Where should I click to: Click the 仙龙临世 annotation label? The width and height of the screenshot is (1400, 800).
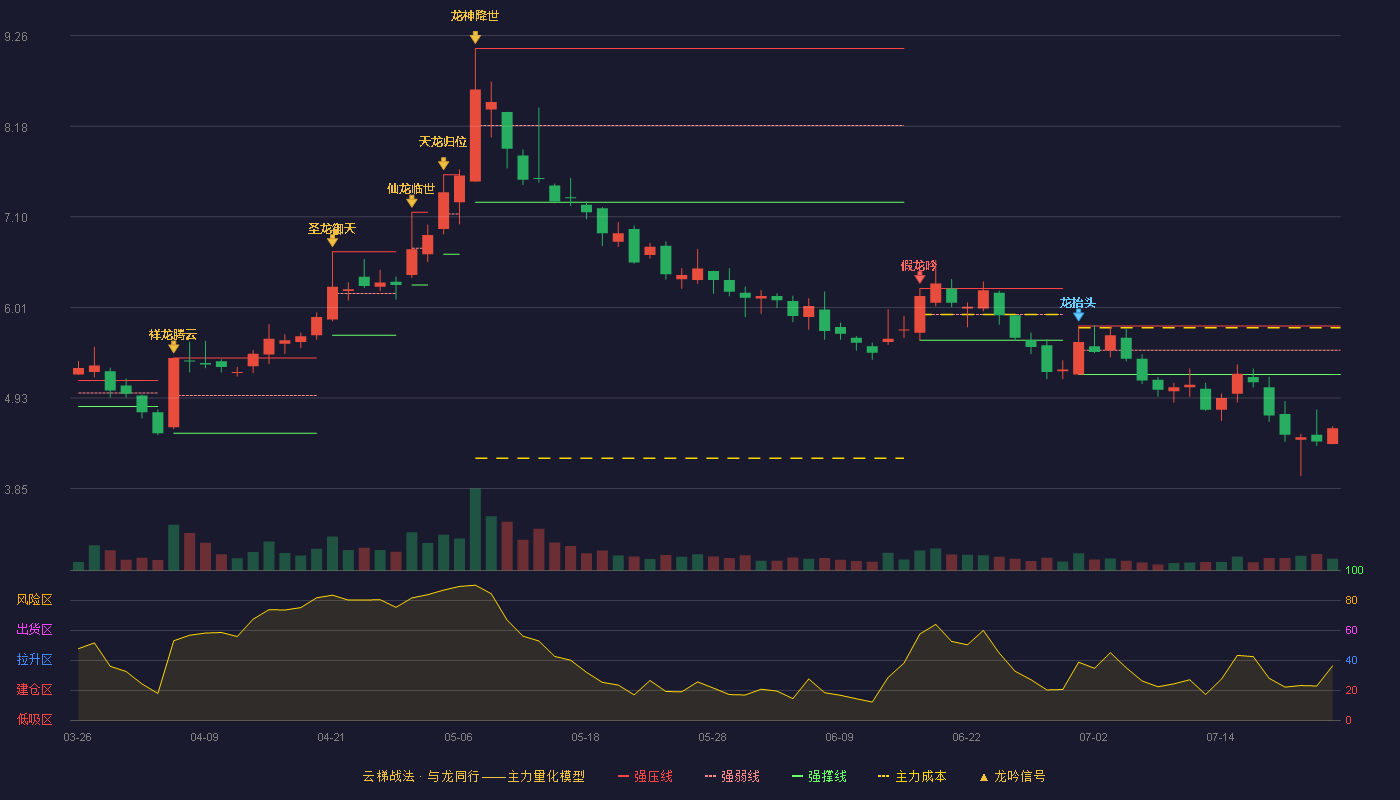click(x=411, y=188)
